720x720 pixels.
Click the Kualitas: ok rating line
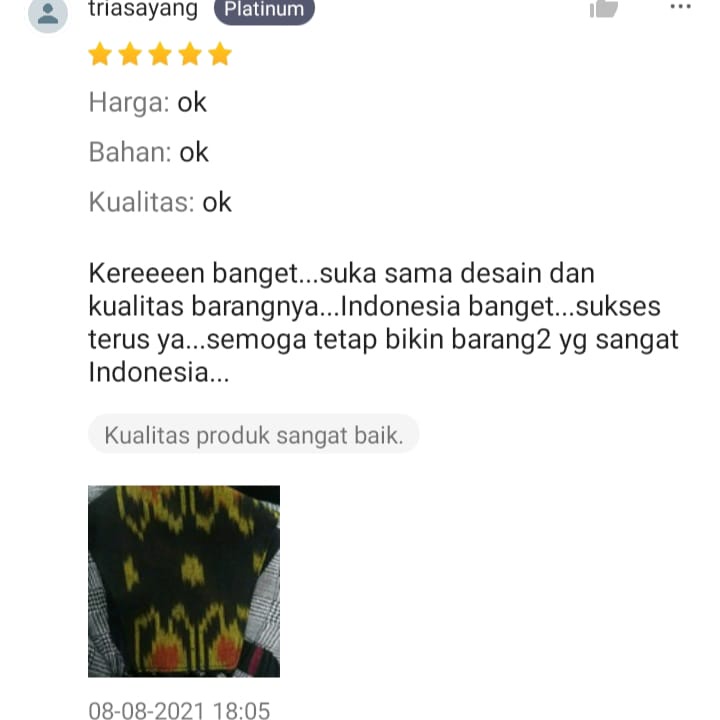point(160,202)
